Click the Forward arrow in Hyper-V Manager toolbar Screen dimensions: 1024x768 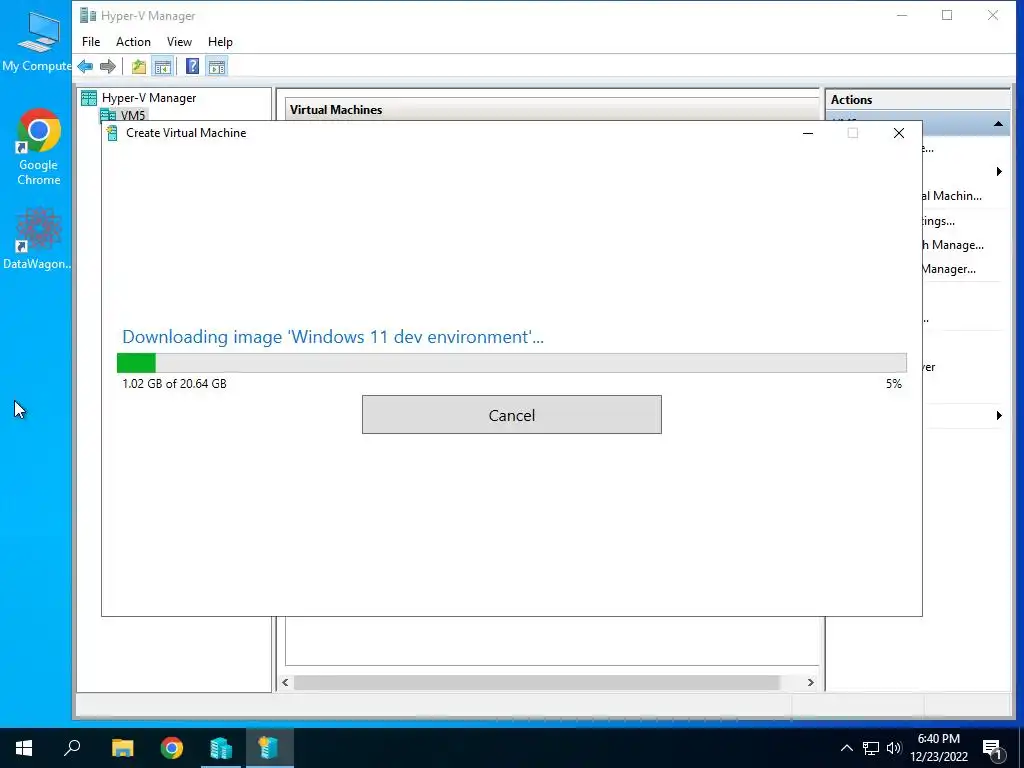[108, 66]
